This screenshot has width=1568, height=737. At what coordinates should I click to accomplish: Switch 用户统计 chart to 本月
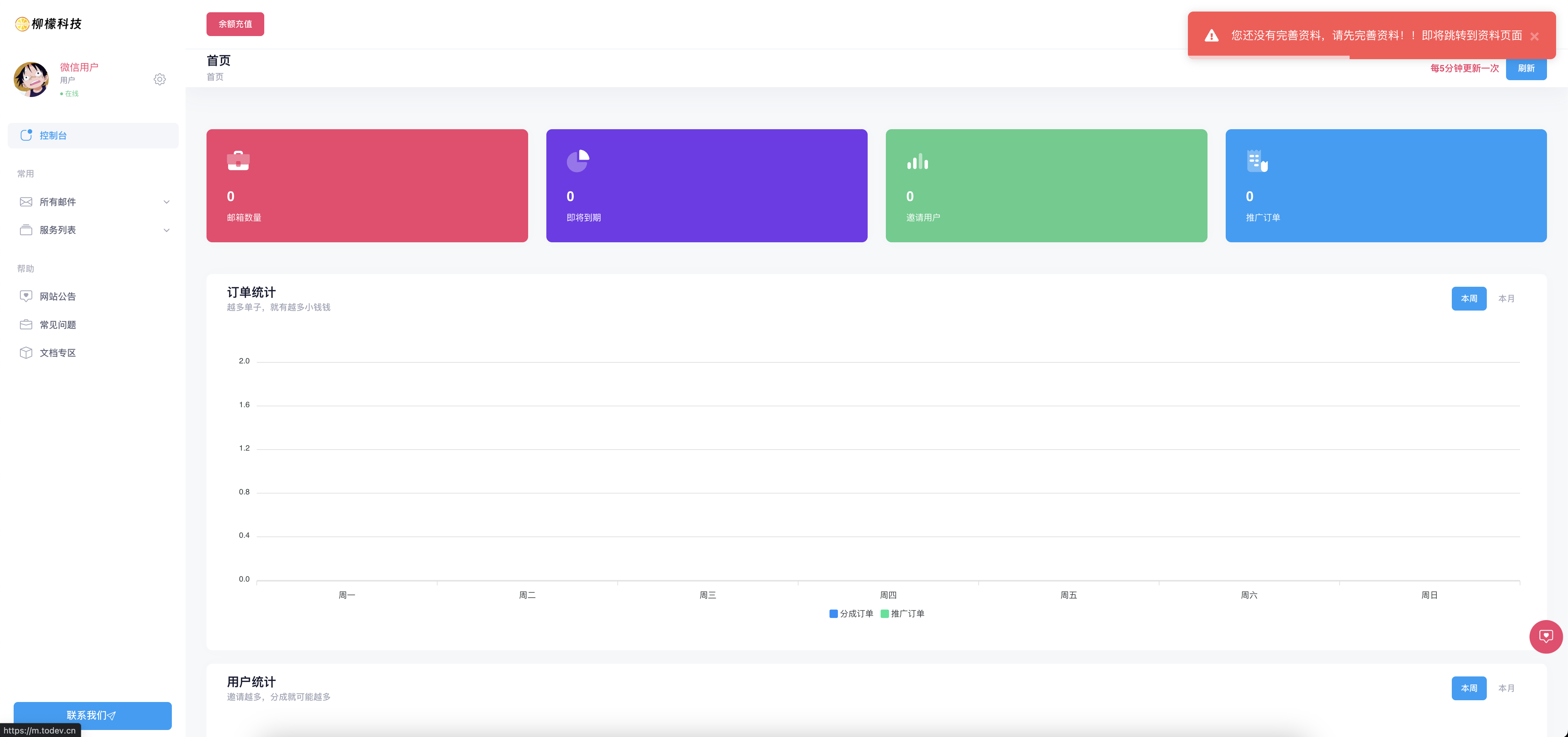pyautogui.click(x=1506, y=688)
